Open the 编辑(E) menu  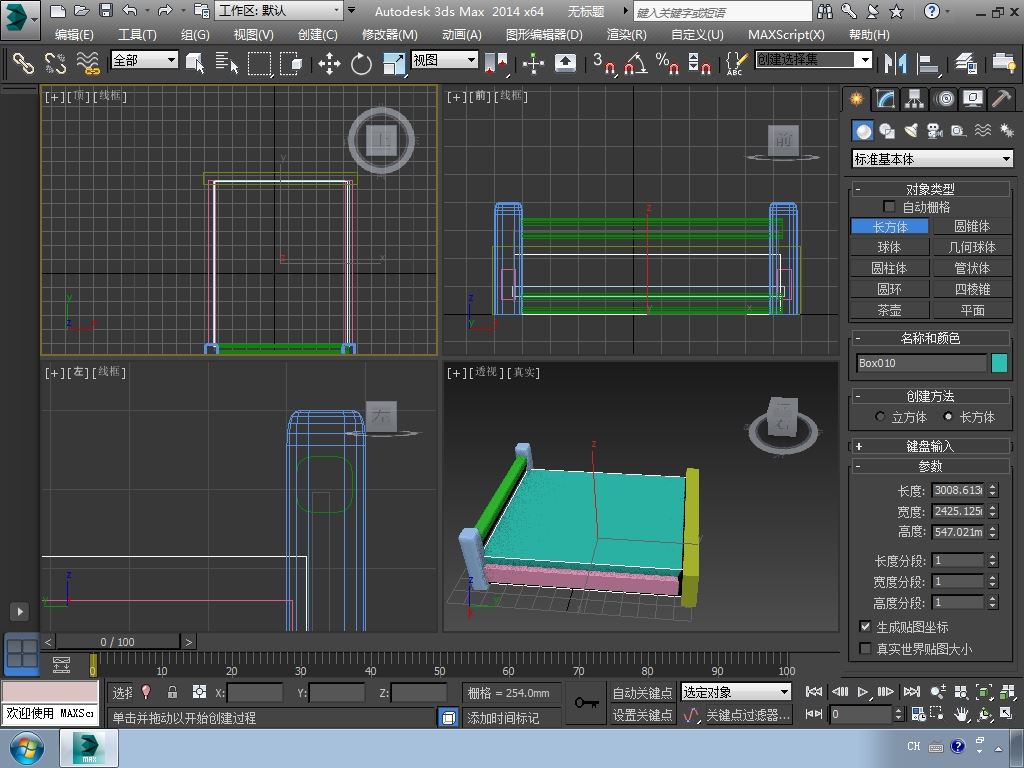[74, 35]
